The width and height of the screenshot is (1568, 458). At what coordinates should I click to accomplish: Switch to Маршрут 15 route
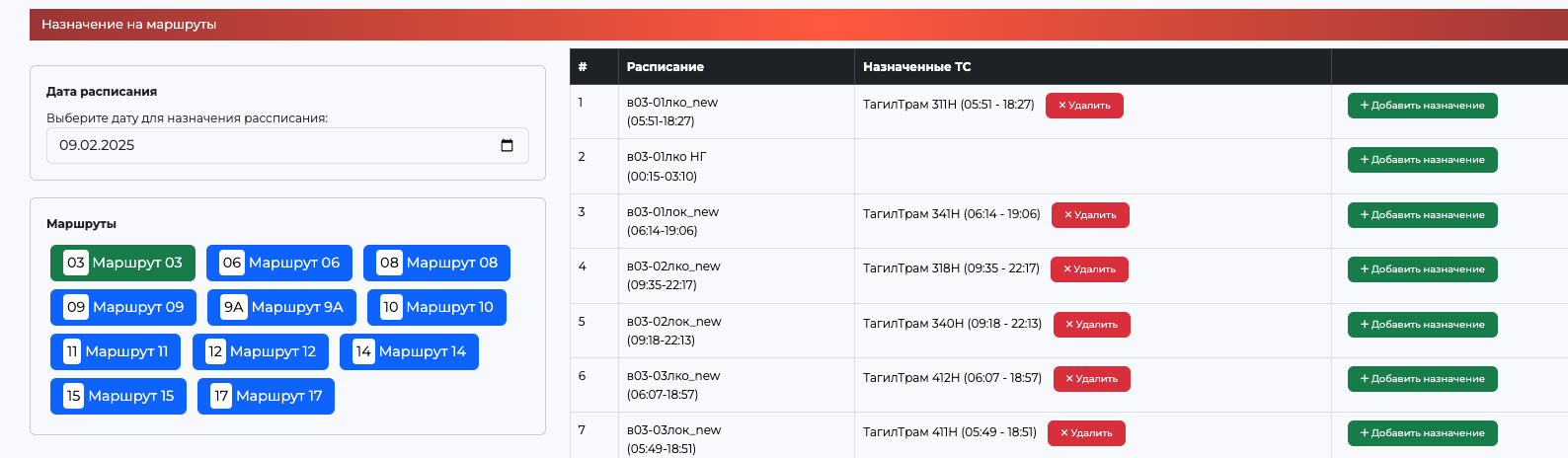(118, 396)
